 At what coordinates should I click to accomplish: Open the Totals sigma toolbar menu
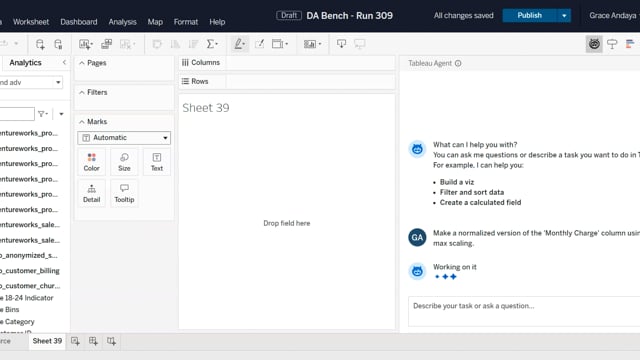tap(212, 44)
